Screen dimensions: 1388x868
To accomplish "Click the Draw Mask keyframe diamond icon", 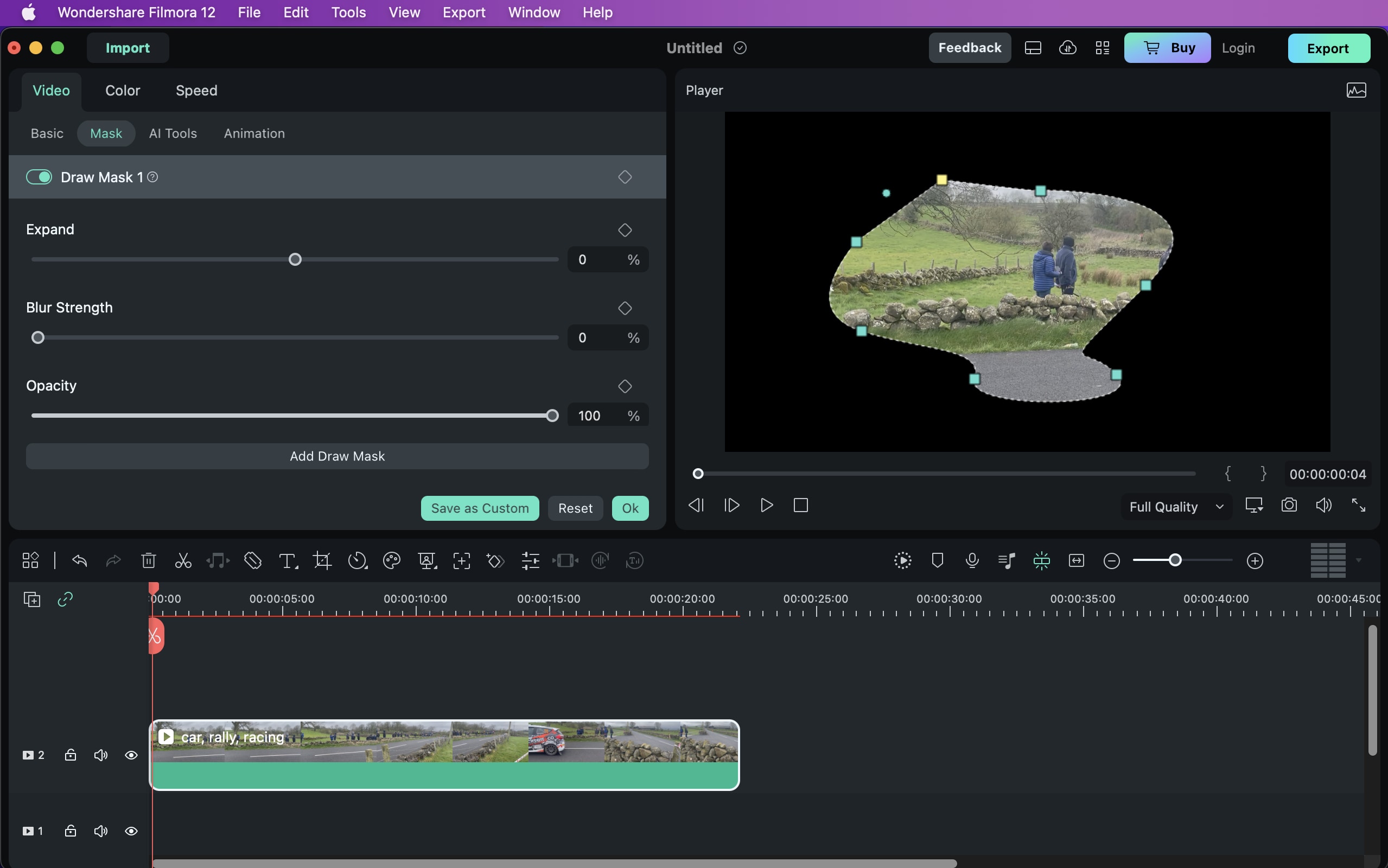I will (x=625, y=176).
